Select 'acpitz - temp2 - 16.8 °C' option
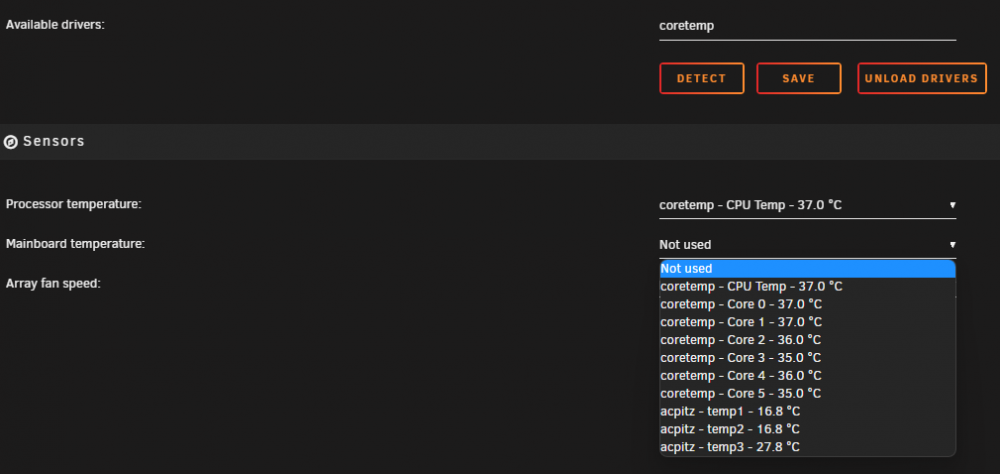 (x=807, y=429)
